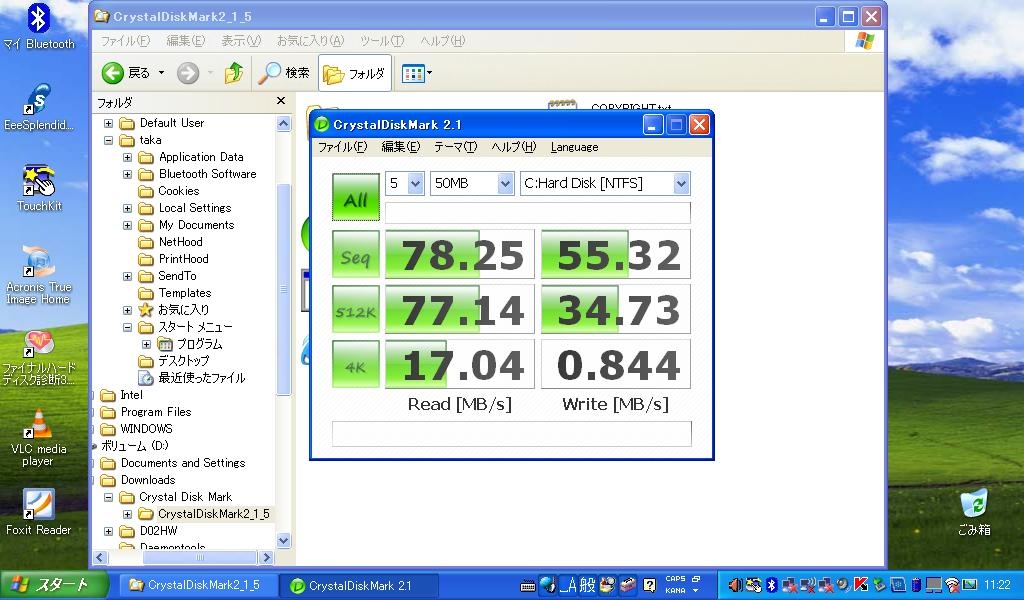This screenshot has height=600, width=1024.
Task: Click the Explorer back arrow icon
Action: click(113, 73)
